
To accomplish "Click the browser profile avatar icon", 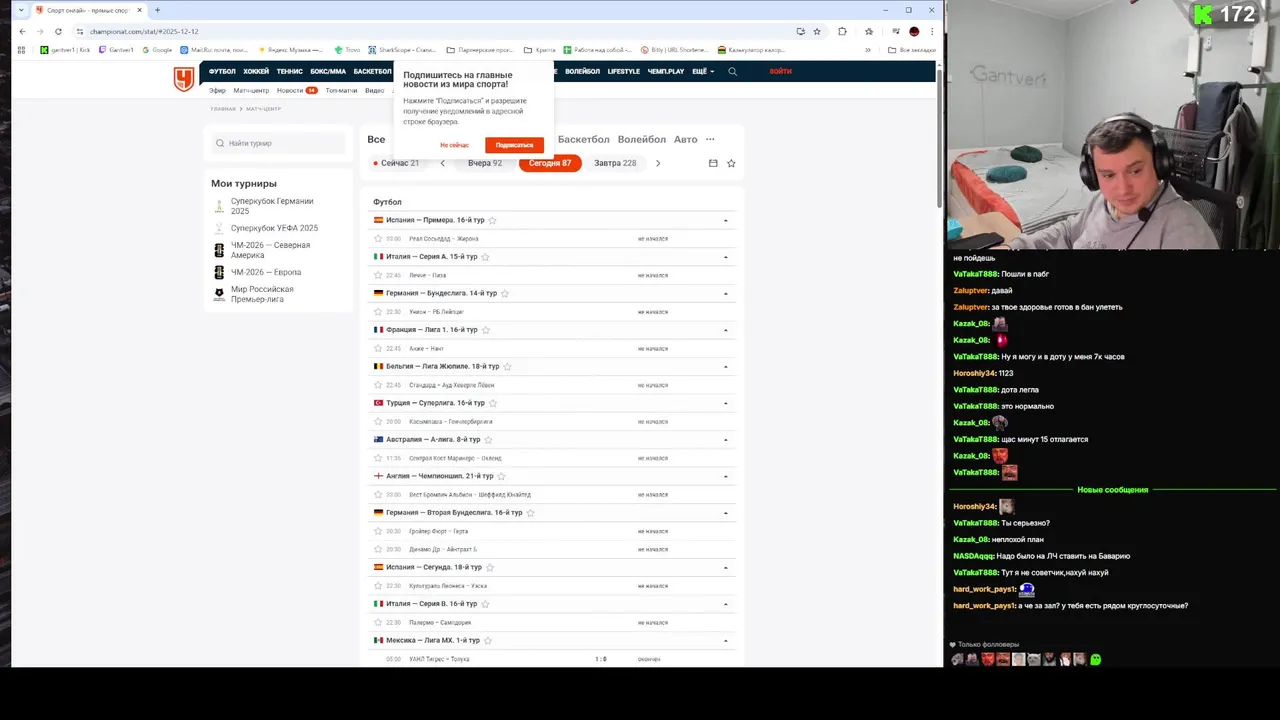I will coord(914,31).
